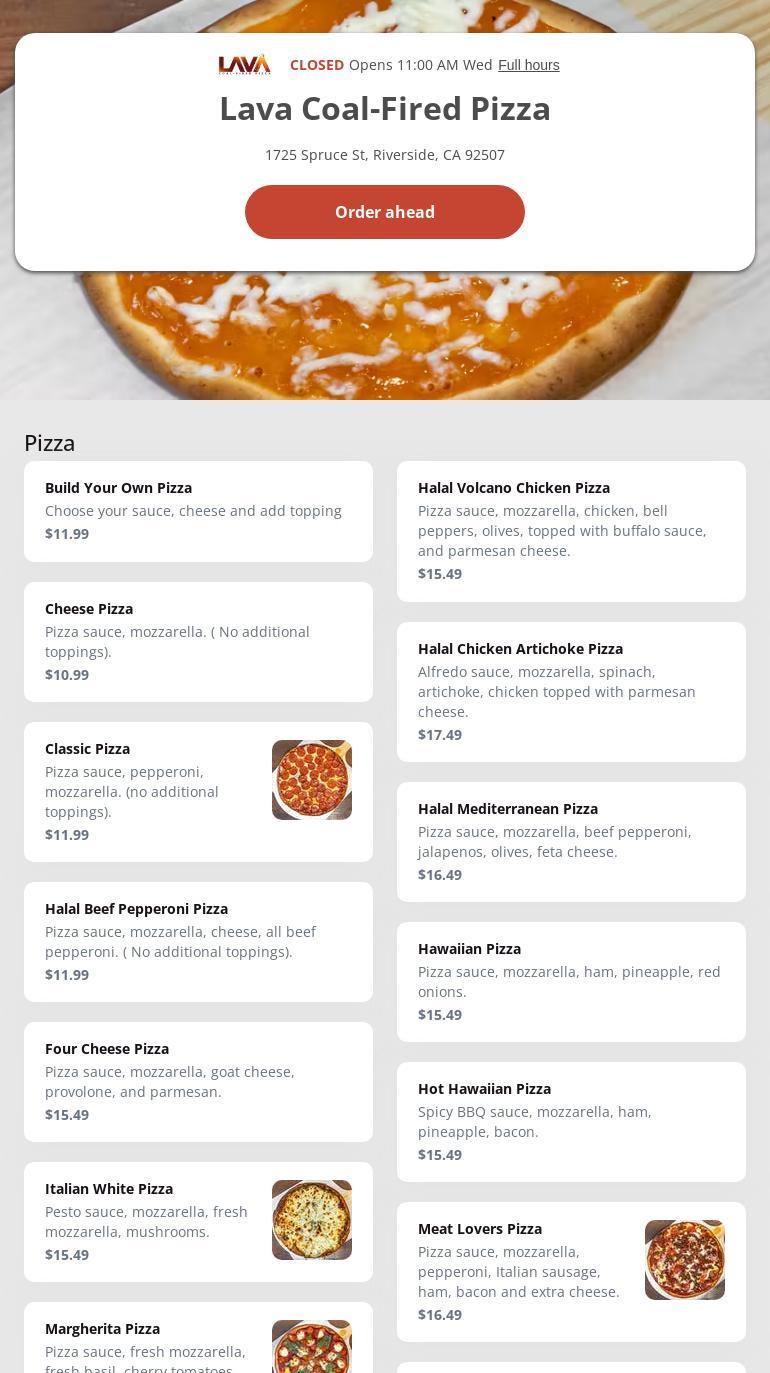
Task: Click the Margherita Pizza thumbnail
Action: tap(312, 1346)
